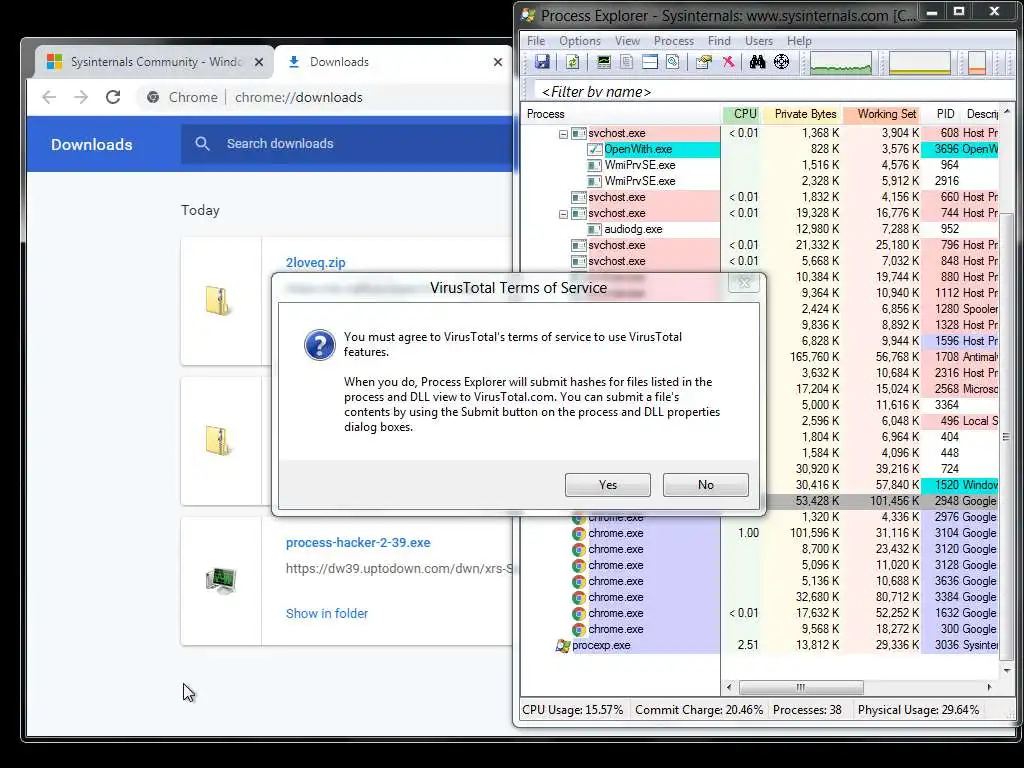Sort by the Working Set column header
1024x768 pixels.
click(882, 114)
